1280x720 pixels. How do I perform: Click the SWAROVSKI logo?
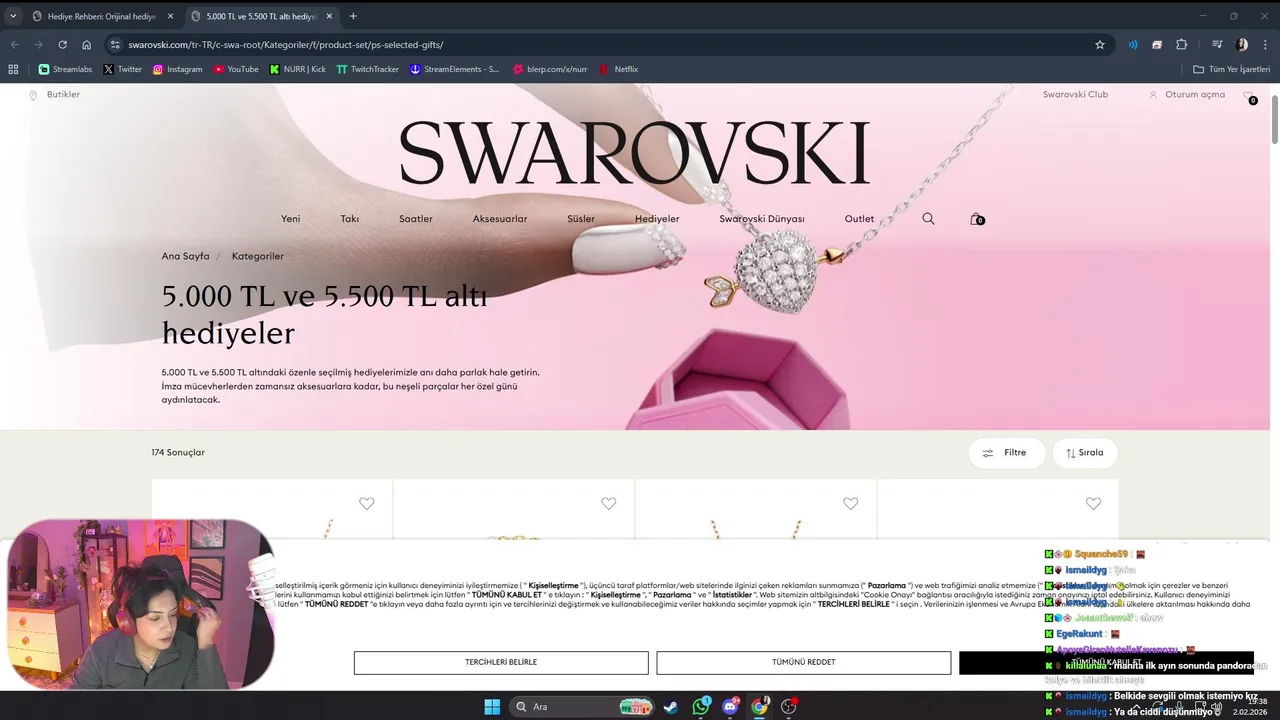tap(635, 153)
